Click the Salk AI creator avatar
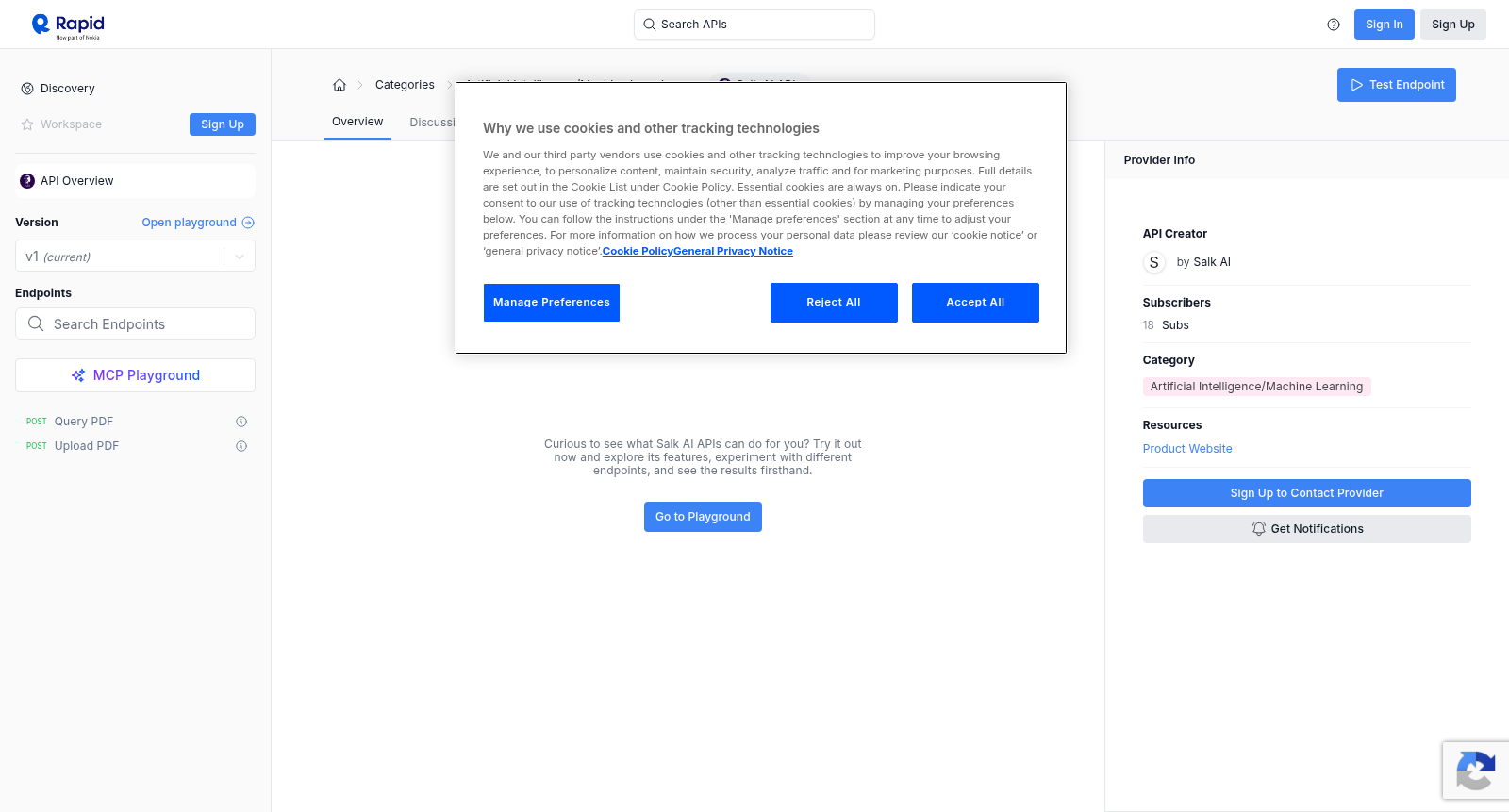The height and width of the screenshot is (812, 1509). tap(1154, 262)
